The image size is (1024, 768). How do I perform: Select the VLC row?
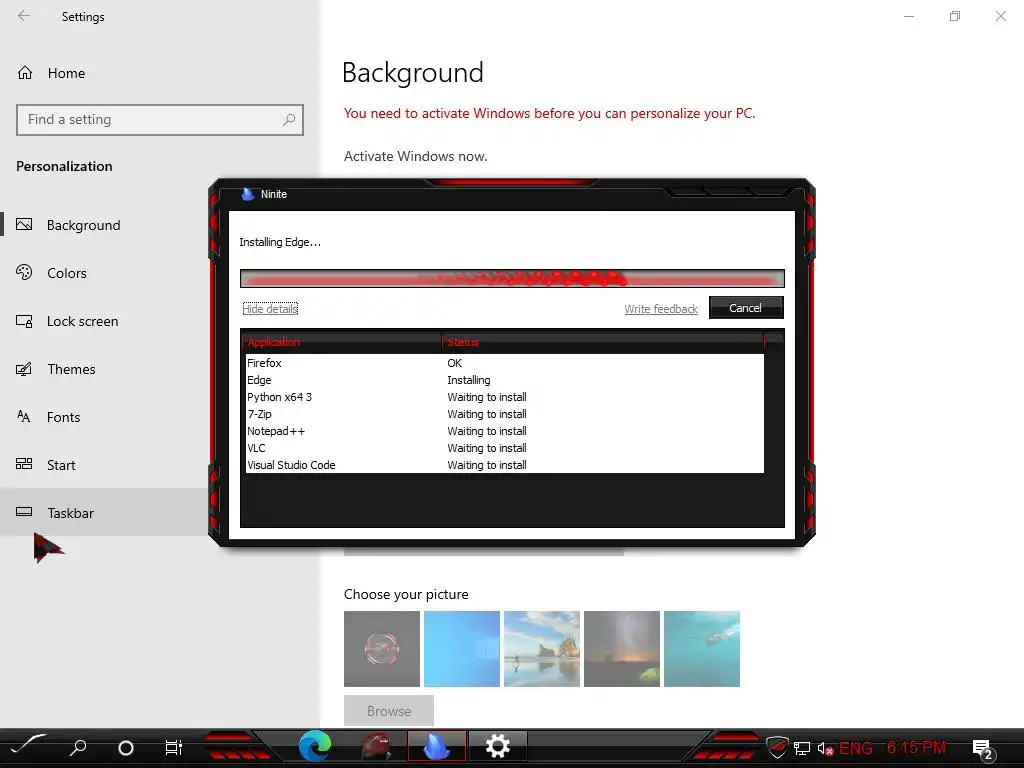(x=503, y=448)
